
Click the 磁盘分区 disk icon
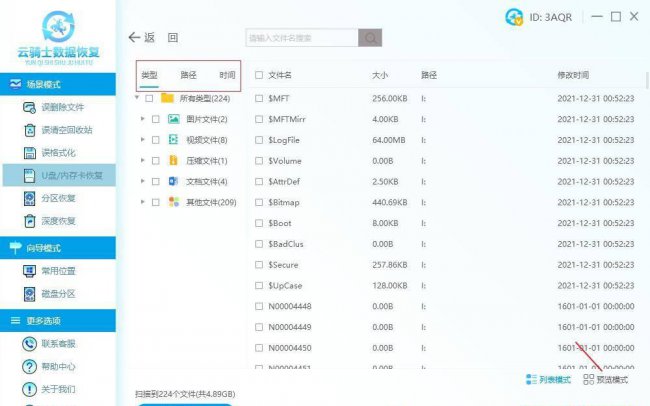[29, 294]
